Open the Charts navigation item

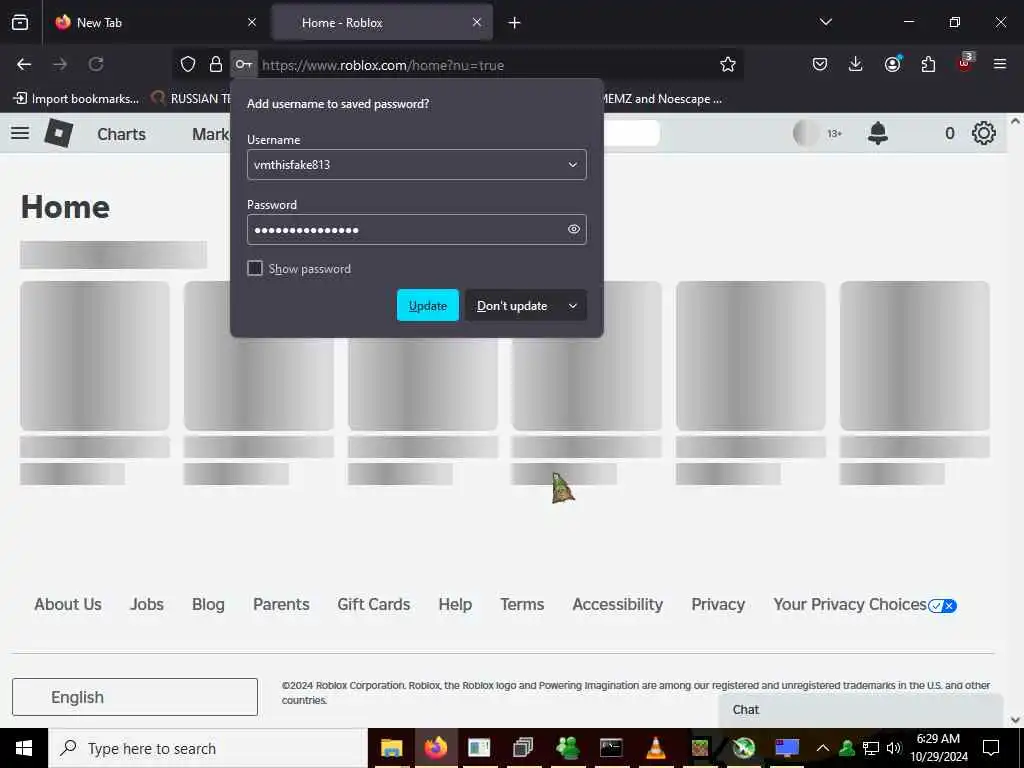pos(121,134)
